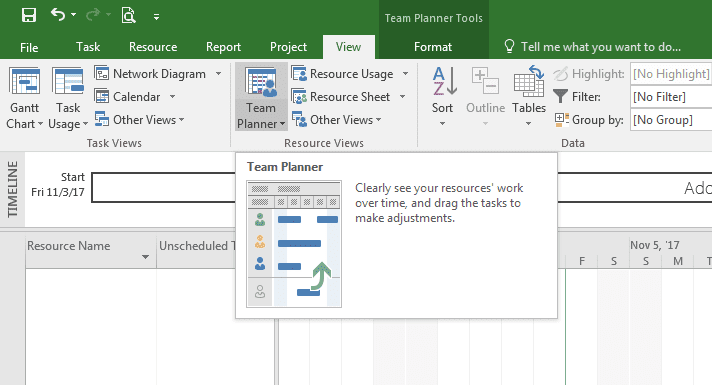Click the Task Usage view icon
712x385 pixels.
(68, 82)
